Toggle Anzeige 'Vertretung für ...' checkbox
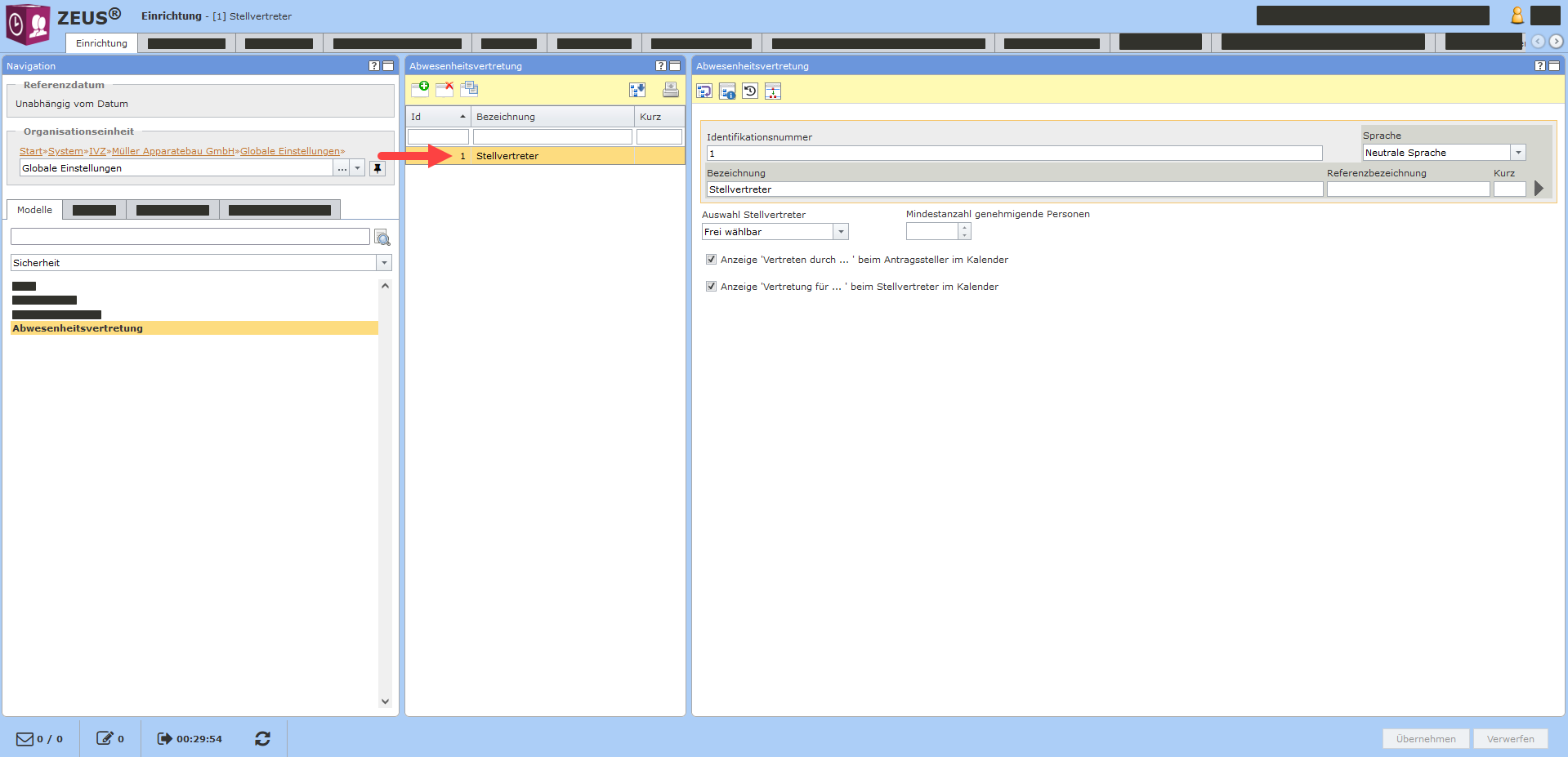This screenshot has height=757, width=1568. click(x=711, y=287)
